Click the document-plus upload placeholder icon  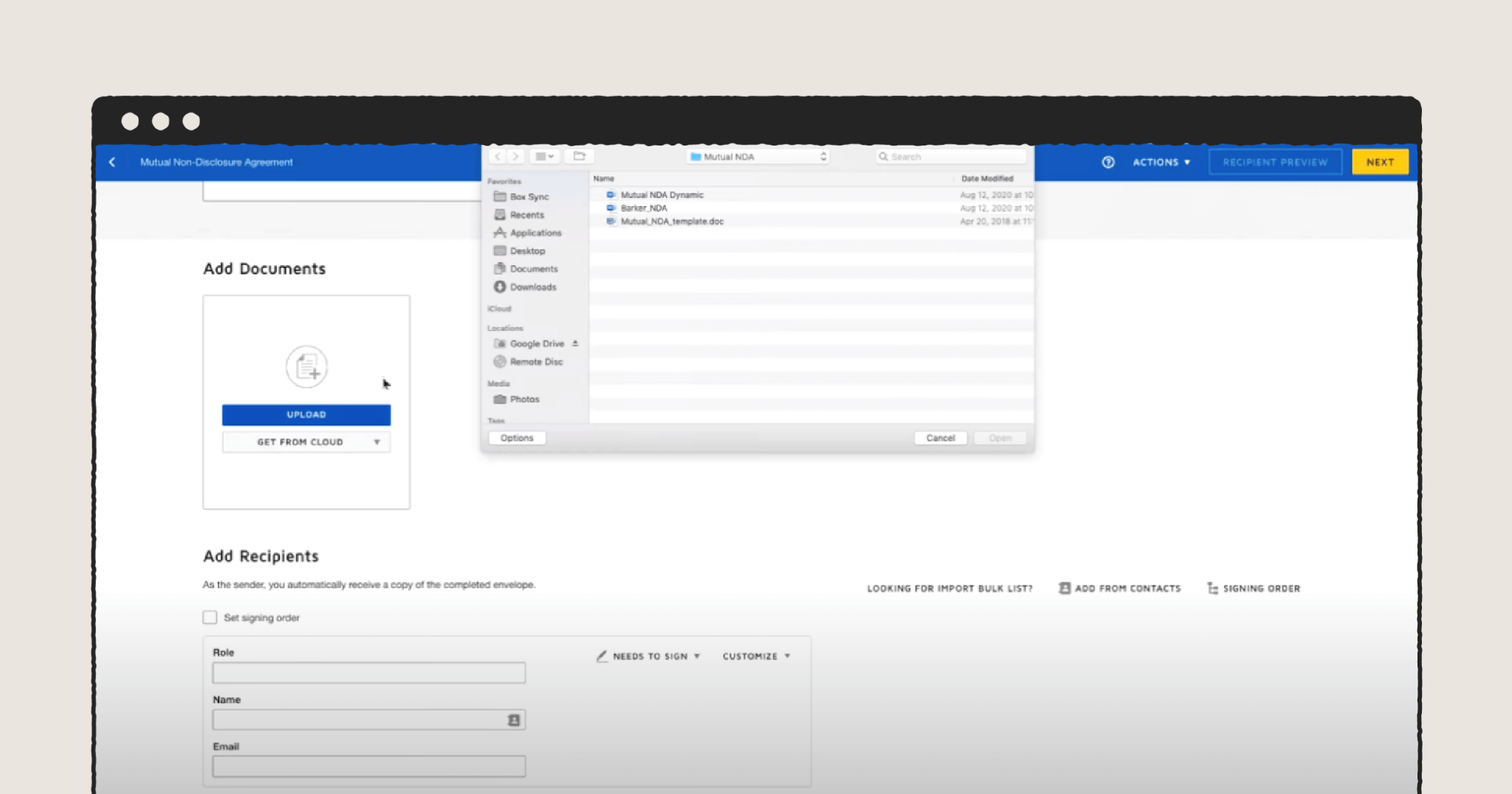pos(306,367)
